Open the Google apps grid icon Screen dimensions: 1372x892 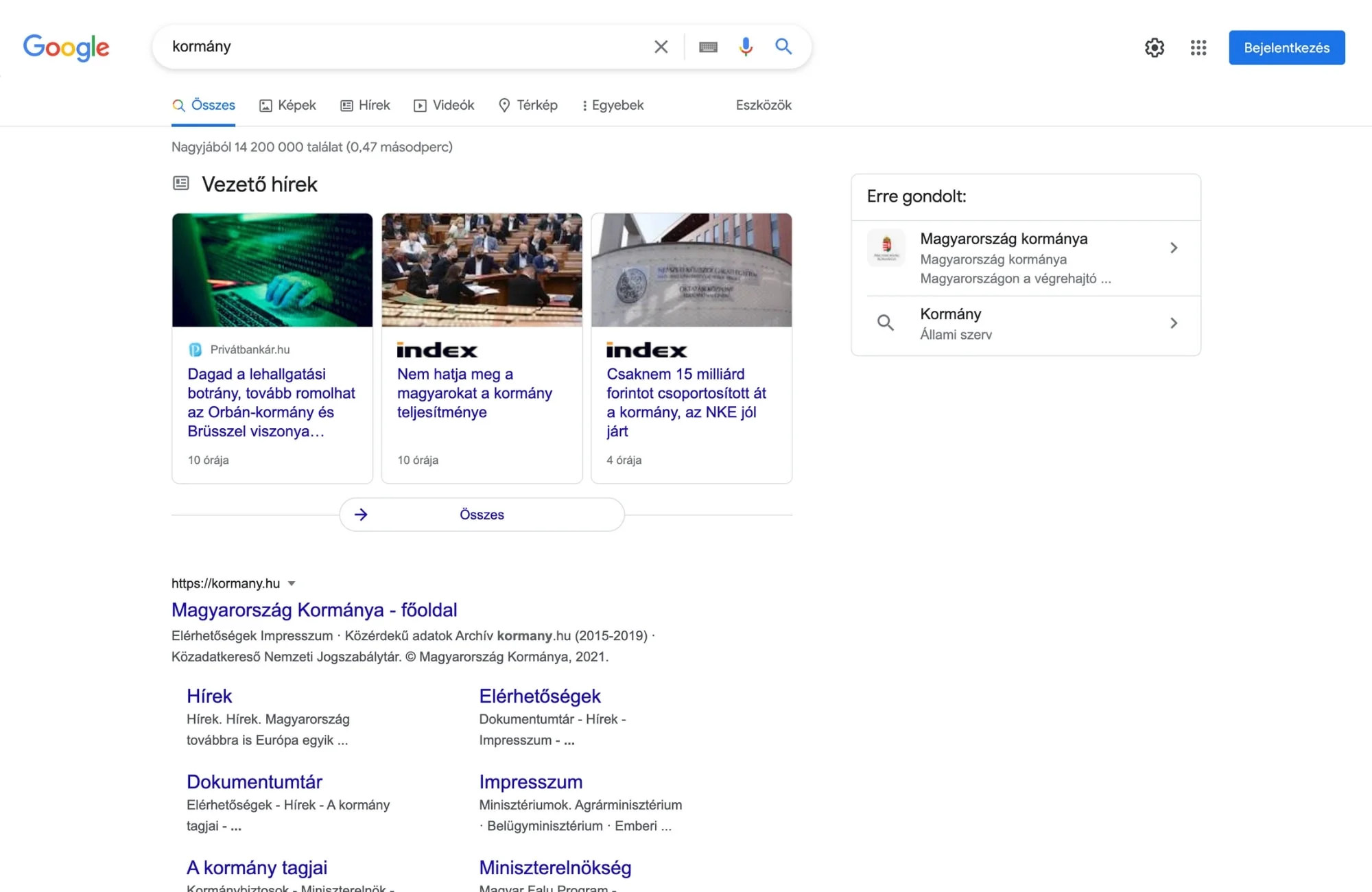pos(1198,47)
